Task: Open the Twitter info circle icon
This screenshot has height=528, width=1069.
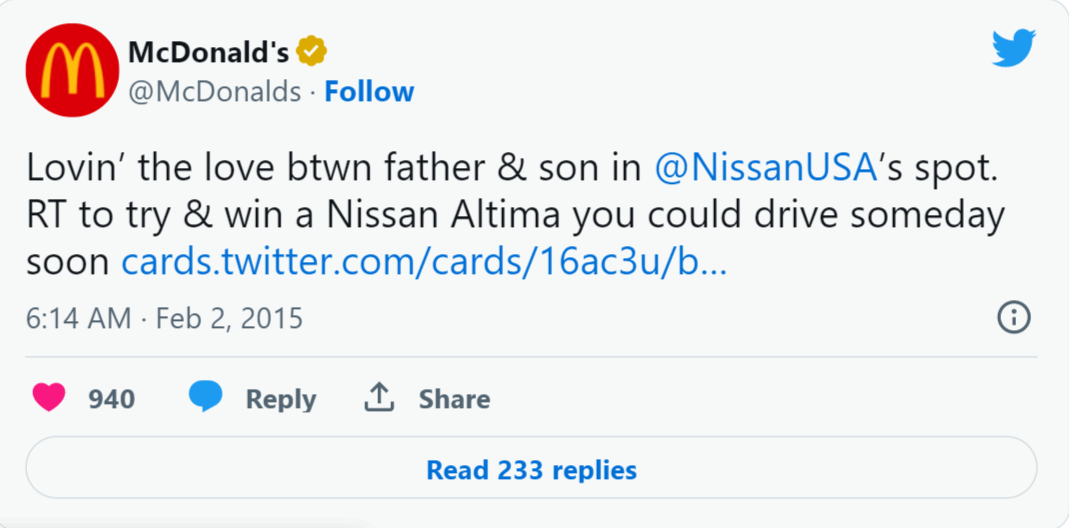Action: [1014, 318]
